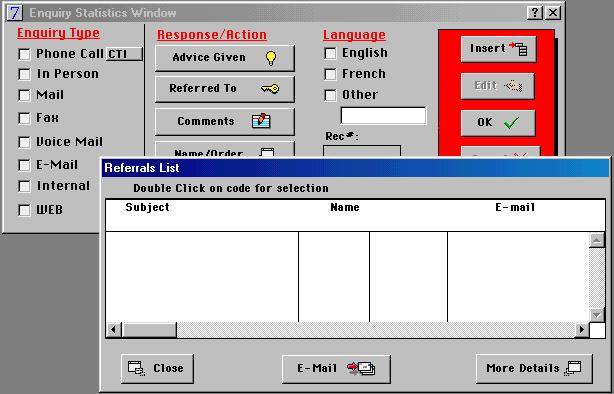Enable the Fax checkbox
Image resolution: width=614 pixels, height=394 pixels.
pos(24,118)
